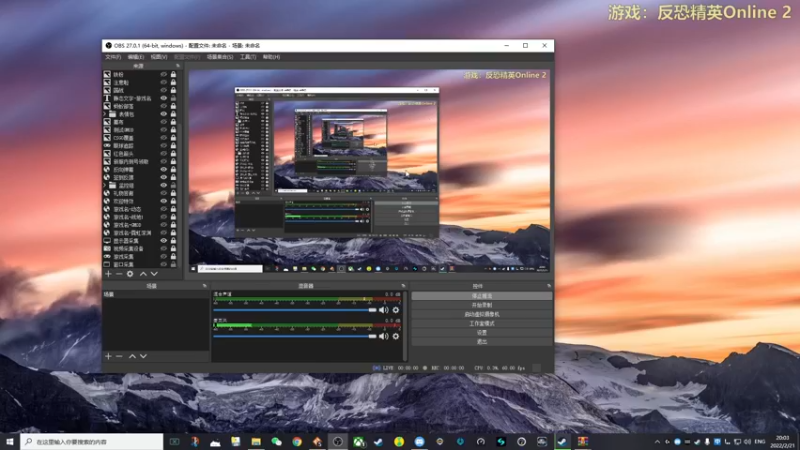
Task: Open the 帮助(H) menu
Action: (x=271, y=57)
